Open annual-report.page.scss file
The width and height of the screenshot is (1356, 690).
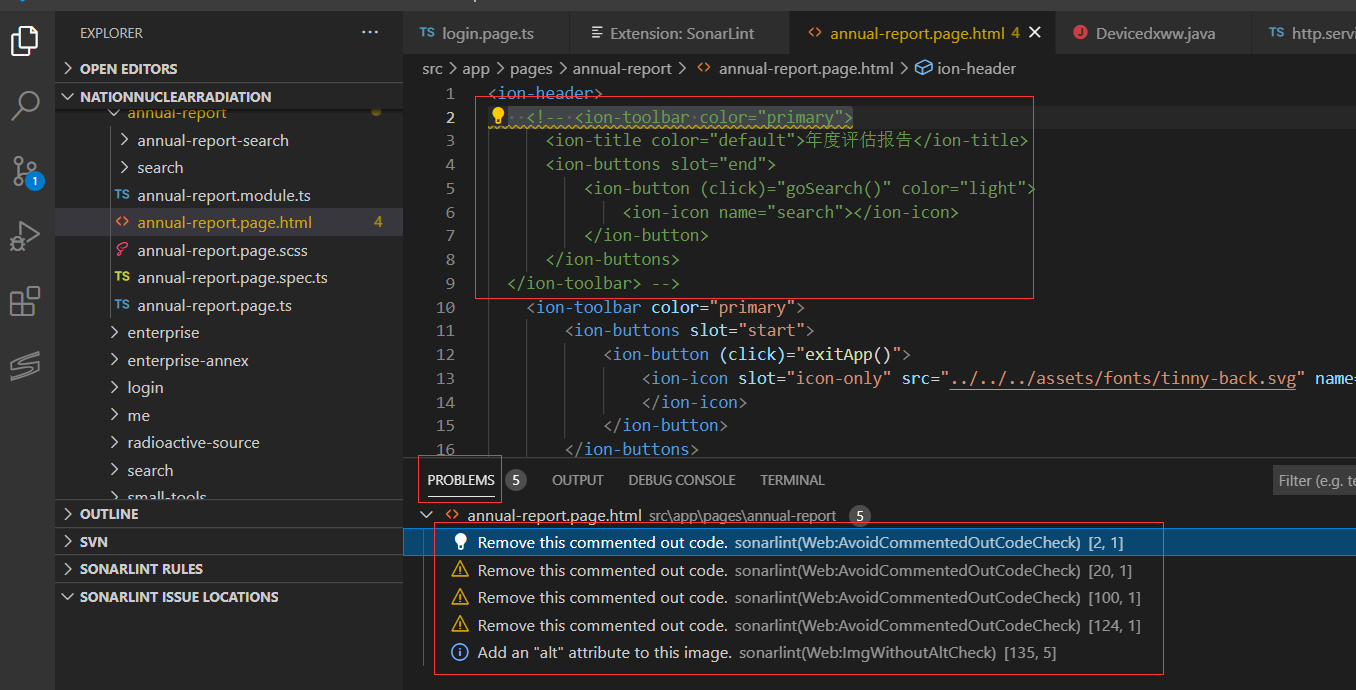(x=222, y=250)
